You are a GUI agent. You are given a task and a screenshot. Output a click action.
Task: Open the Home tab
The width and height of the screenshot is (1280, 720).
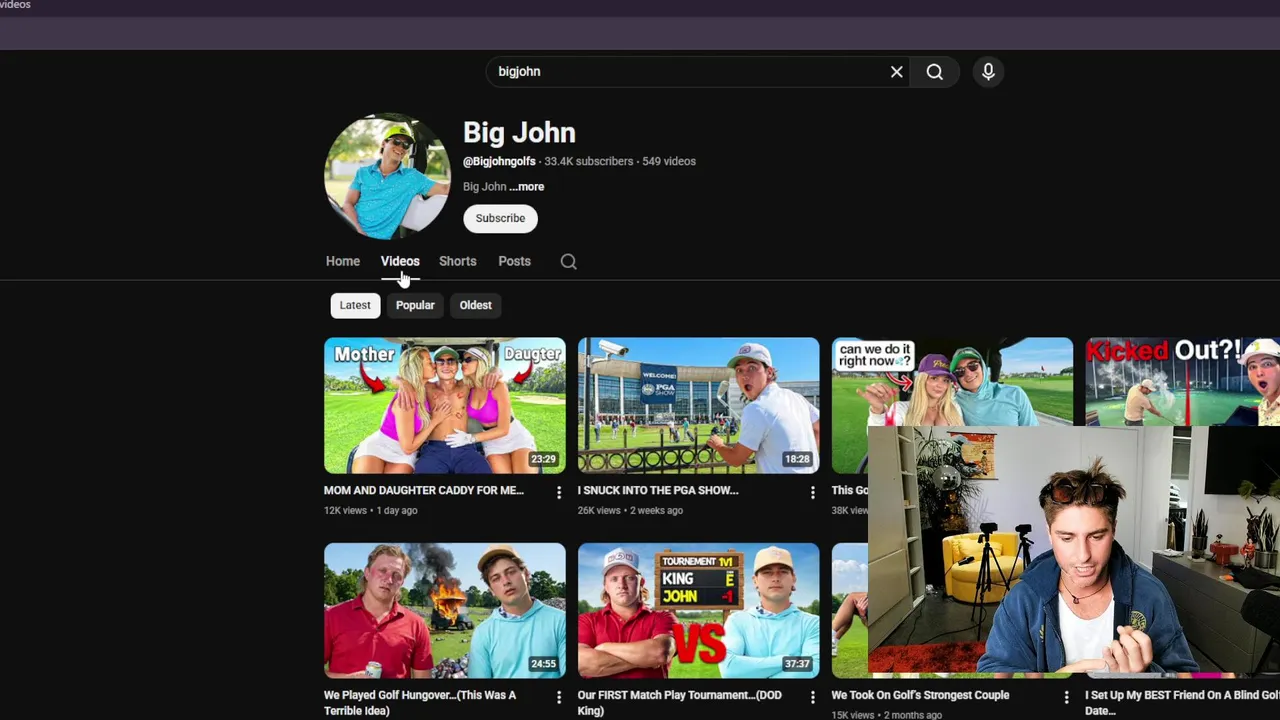[342, 261]
